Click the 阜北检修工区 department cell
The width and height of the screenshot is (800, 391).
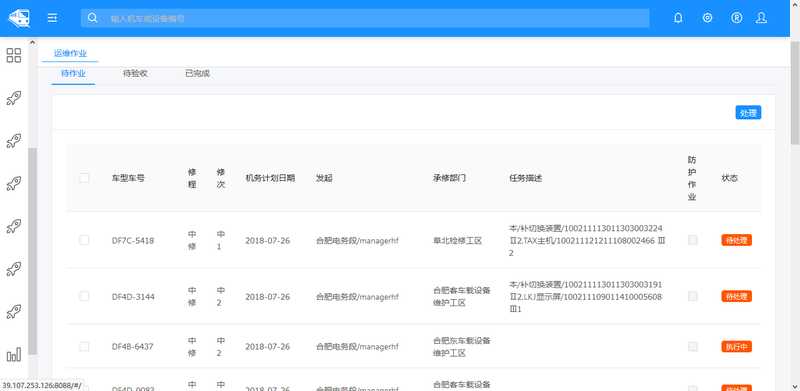click(x=458, y=240)
